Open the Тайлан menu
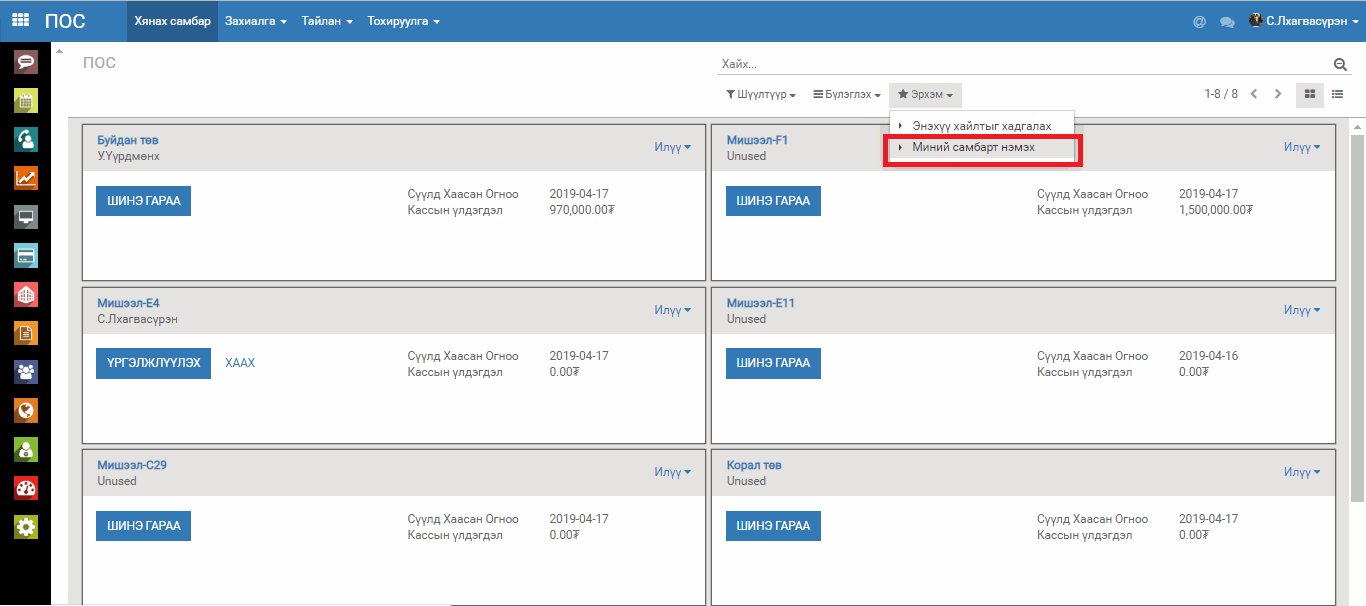This screenshot has width=1366, height=606. coord(327,21)
